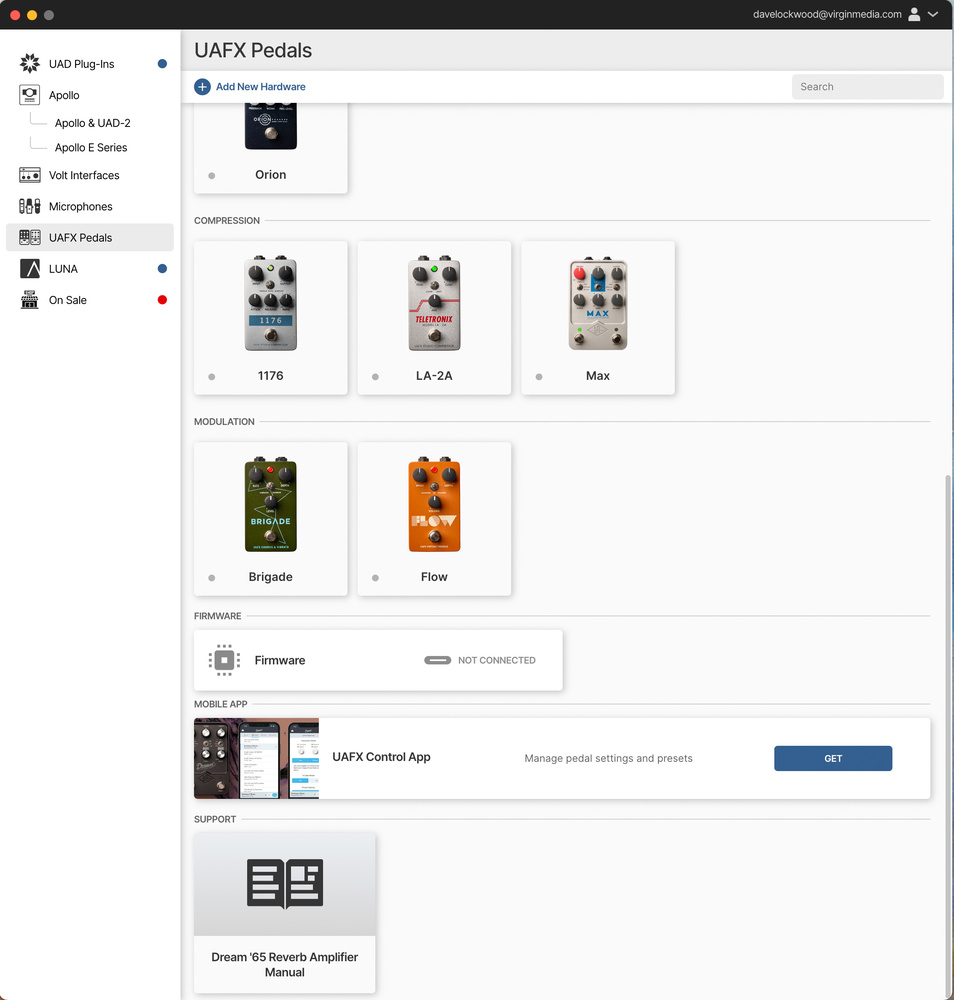This screenshot has width=954, height=1000.
Task: Open the On Sale store icon
Action: [30, 300]
